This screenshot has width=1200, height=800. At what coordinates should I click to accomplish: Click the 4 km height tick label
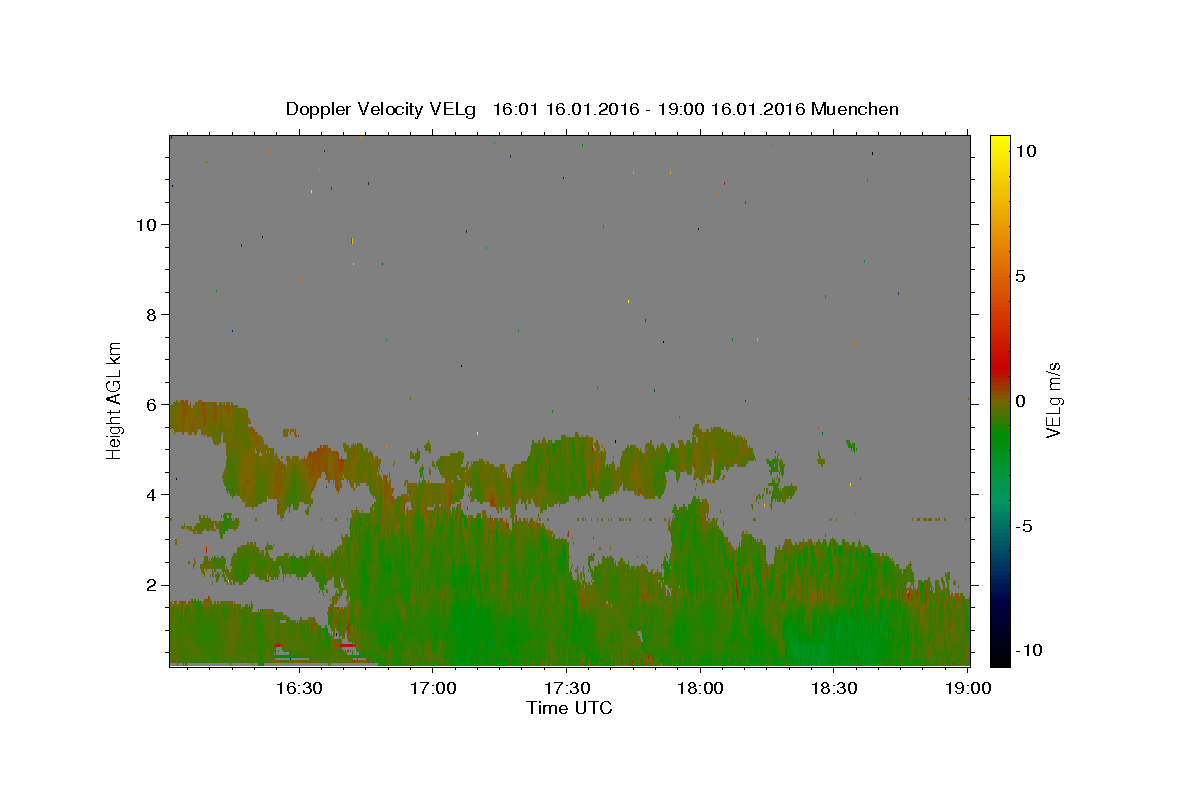152,495
